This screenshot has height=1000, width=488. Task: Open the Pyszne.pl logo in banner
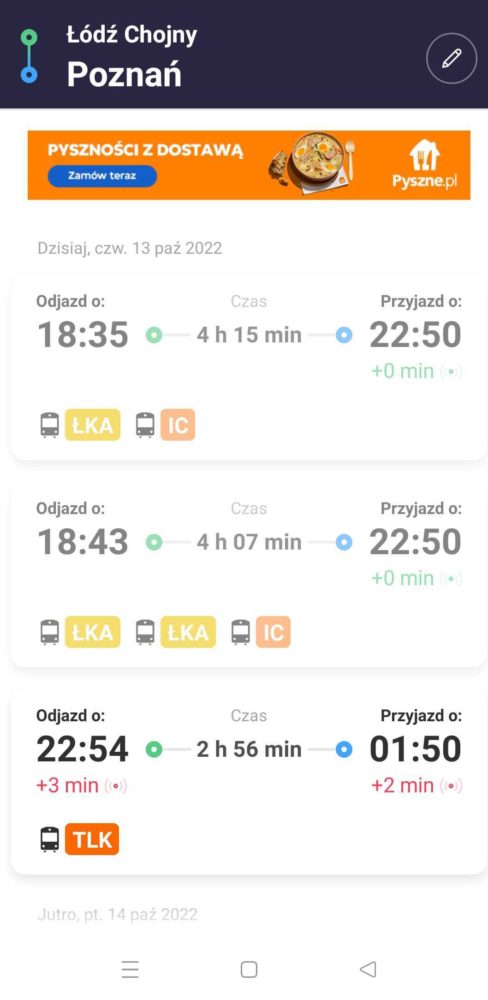point(425,165)
